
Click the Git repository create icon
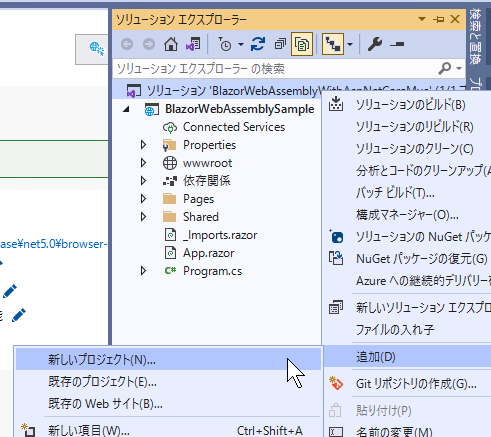pos(336,383)
